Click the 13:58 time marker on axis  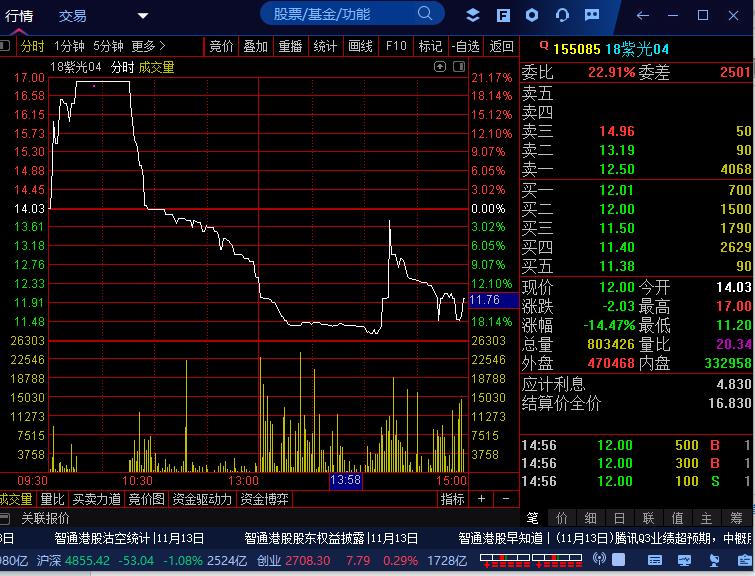[345, 480]
